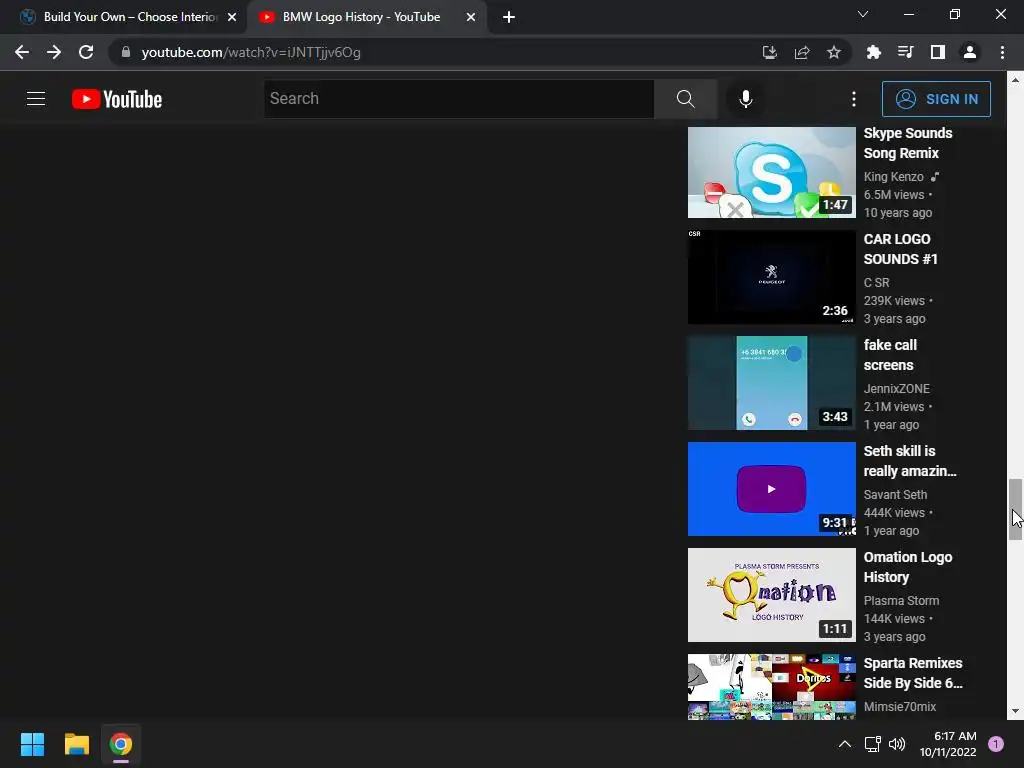
Task: Open clock showing 6:17 AM
Action: [948, 744]
